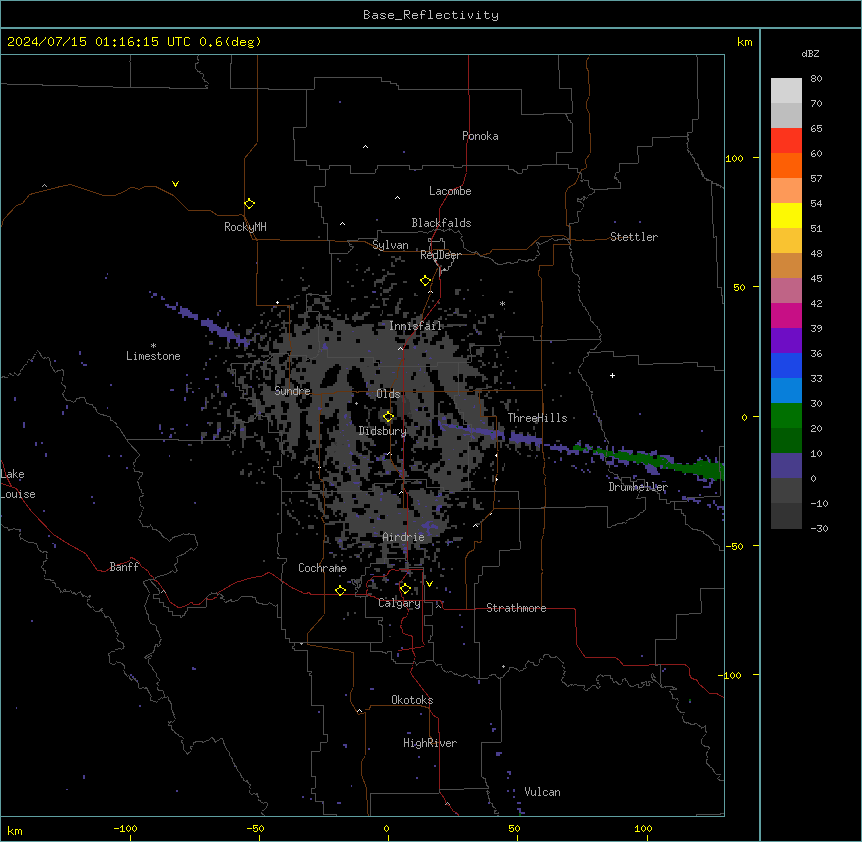Click the 80 value on the dBZ legend
The width and height of the screenshot is (862, 842).
pos(816,78)
